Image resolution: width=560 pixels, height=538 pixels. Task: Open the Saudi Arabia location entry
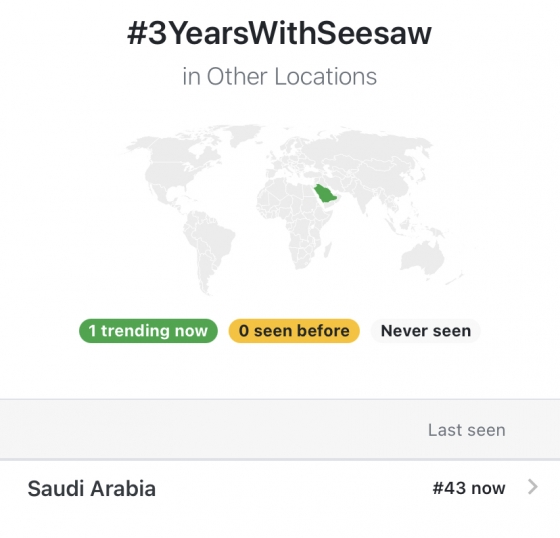click(x=280, y=488)
